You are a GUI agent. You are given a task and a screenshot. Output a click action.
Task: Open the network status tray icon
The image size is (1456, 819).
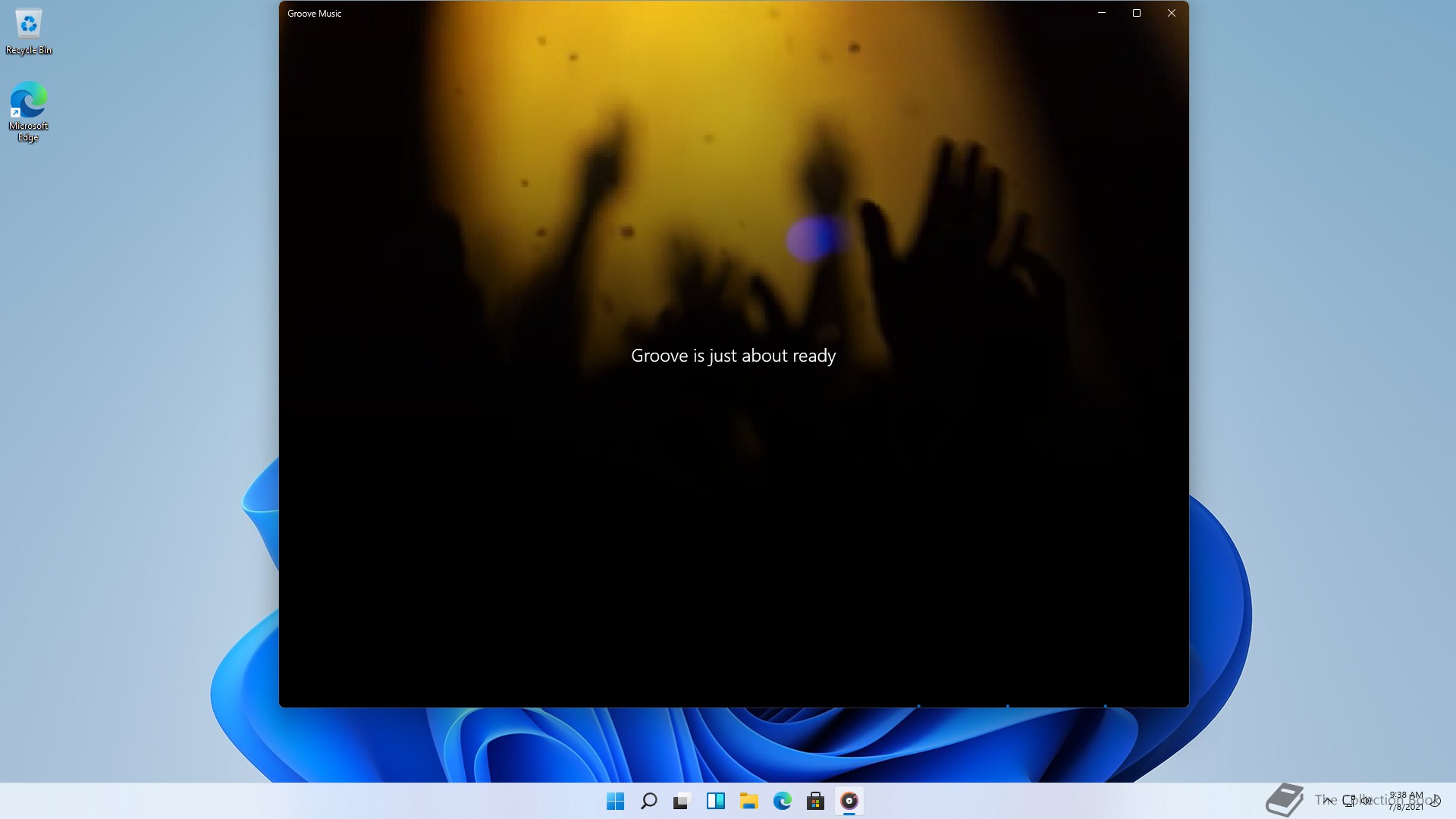point(1349,801)
